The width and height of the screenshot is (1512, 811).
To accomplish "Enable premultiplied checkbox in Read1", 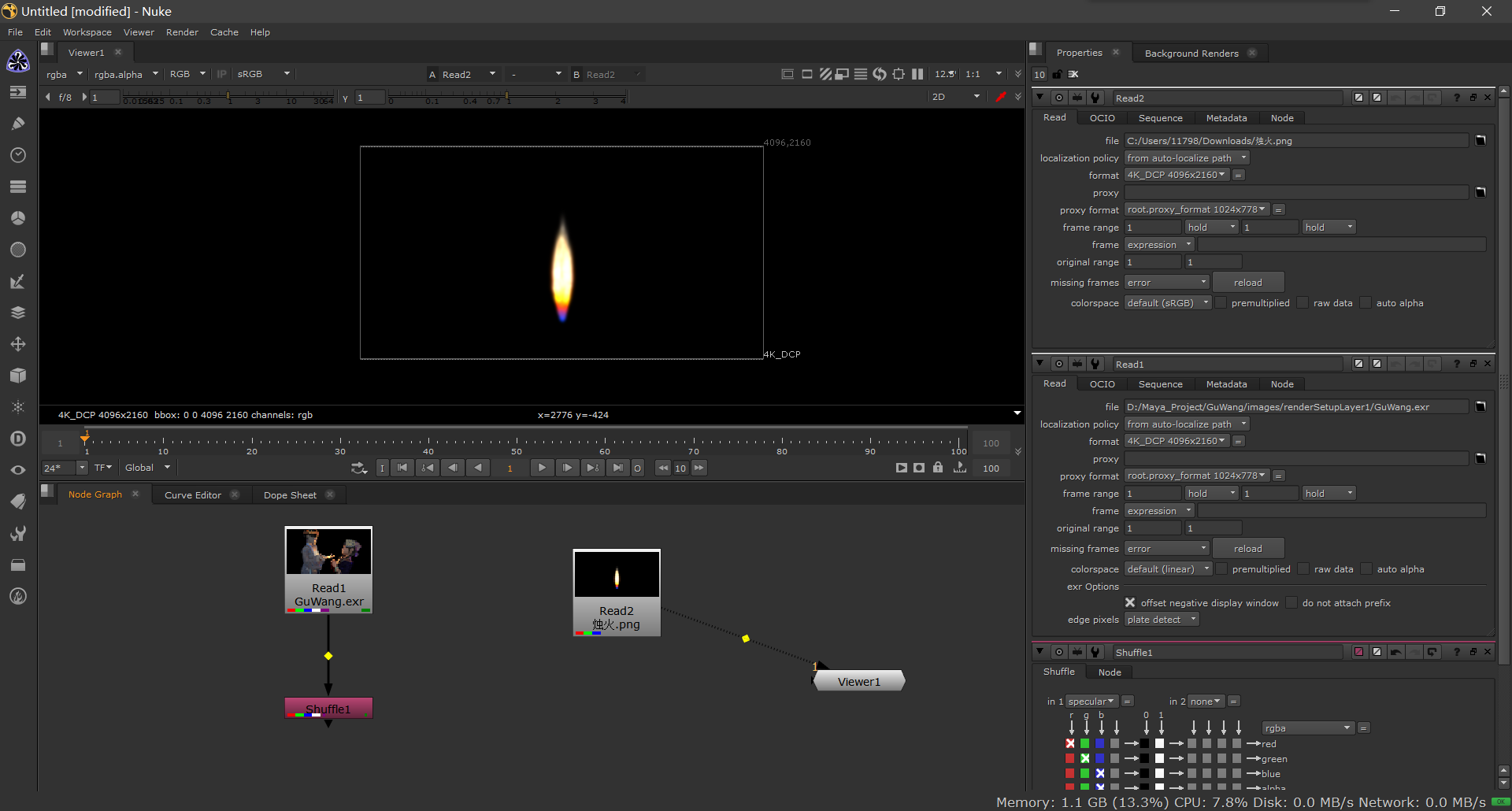I will pyautogui.click(x=1221, y=569).
